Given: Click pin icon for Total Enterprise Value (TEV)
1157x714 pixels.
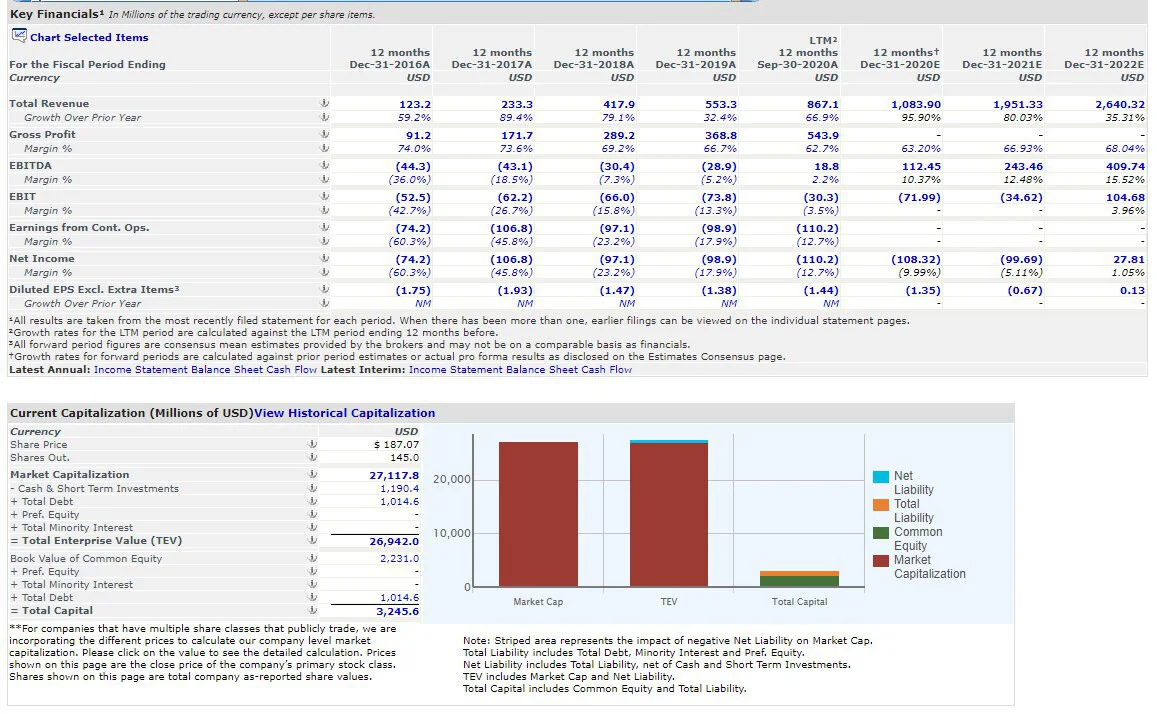Looking at the screenshot, I should click(312, 540).
